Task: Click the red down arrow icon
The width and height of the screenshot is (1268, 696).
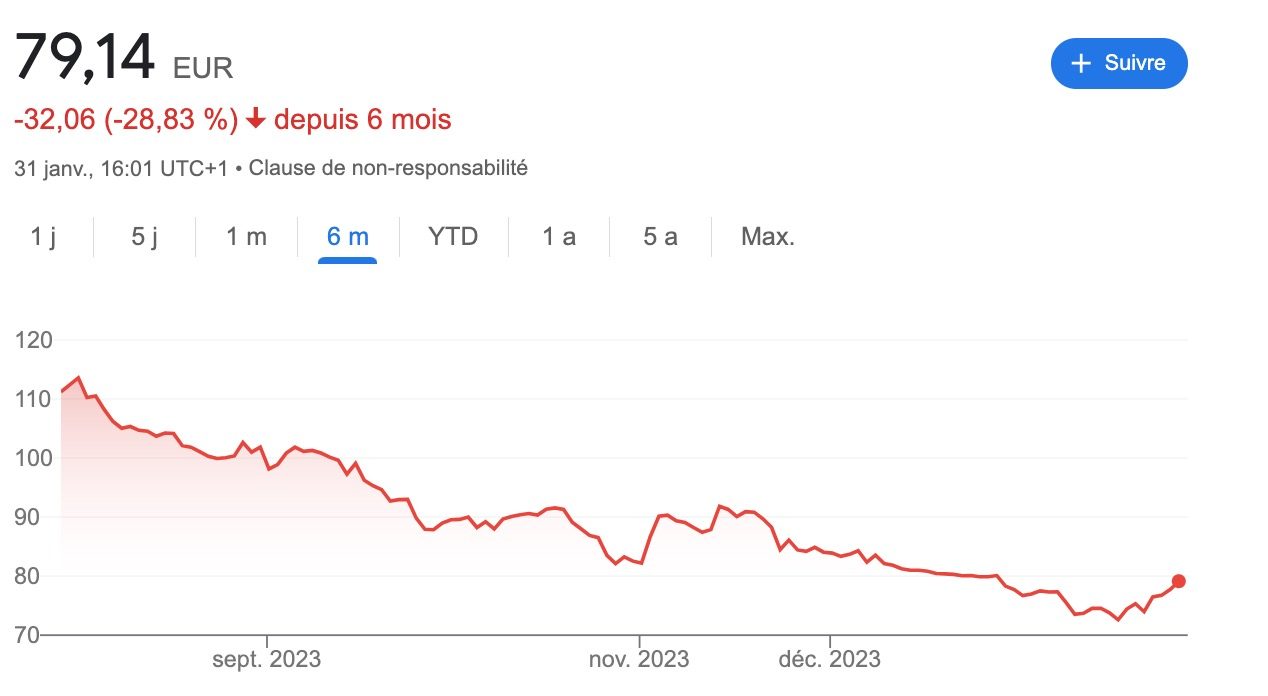Action: pyautogui.click(x=256, y=120)
